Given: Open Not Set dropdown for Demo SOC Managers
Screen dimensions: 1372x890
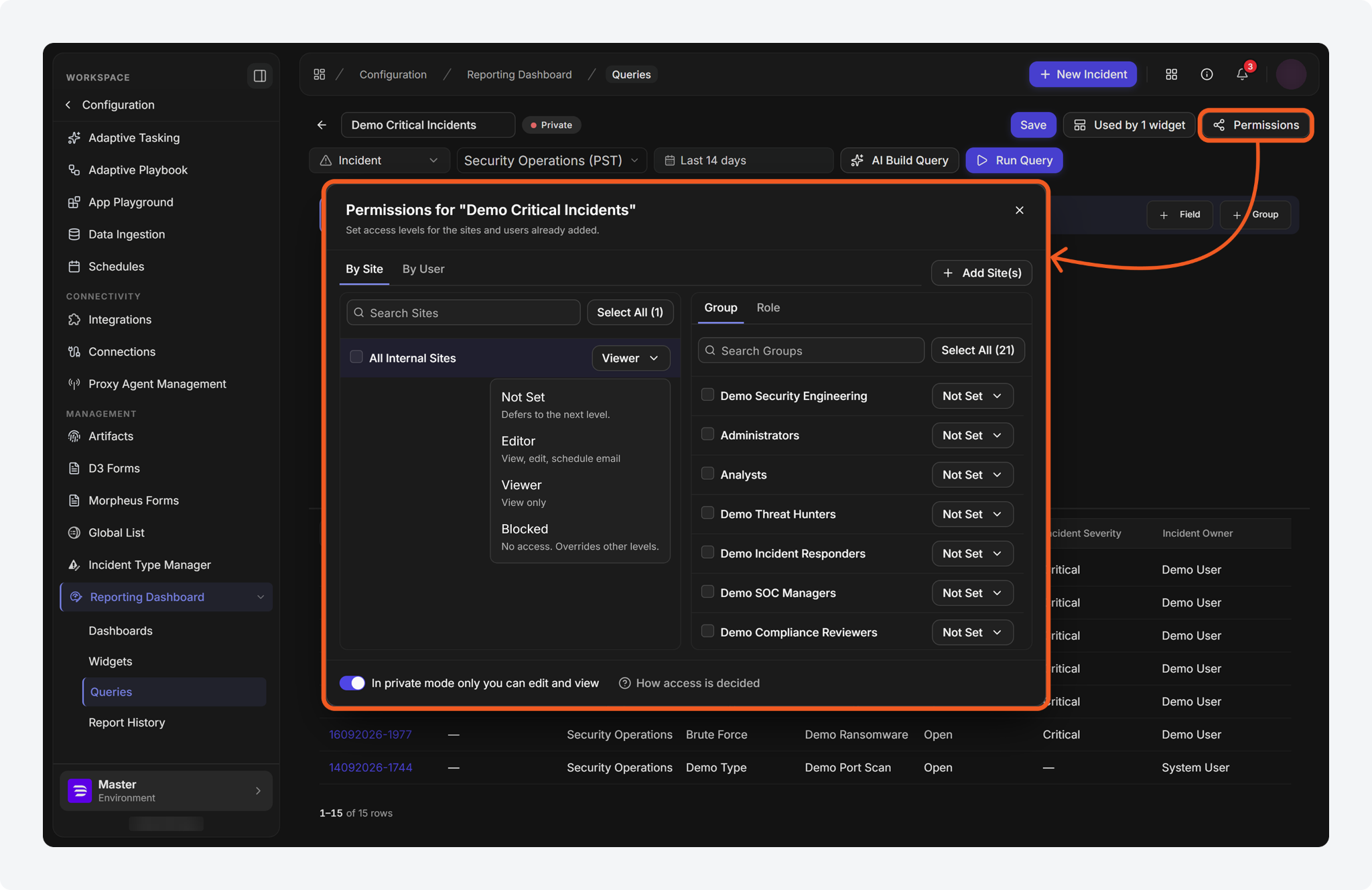Looking at the screenshot, I should tap(972, 593).
